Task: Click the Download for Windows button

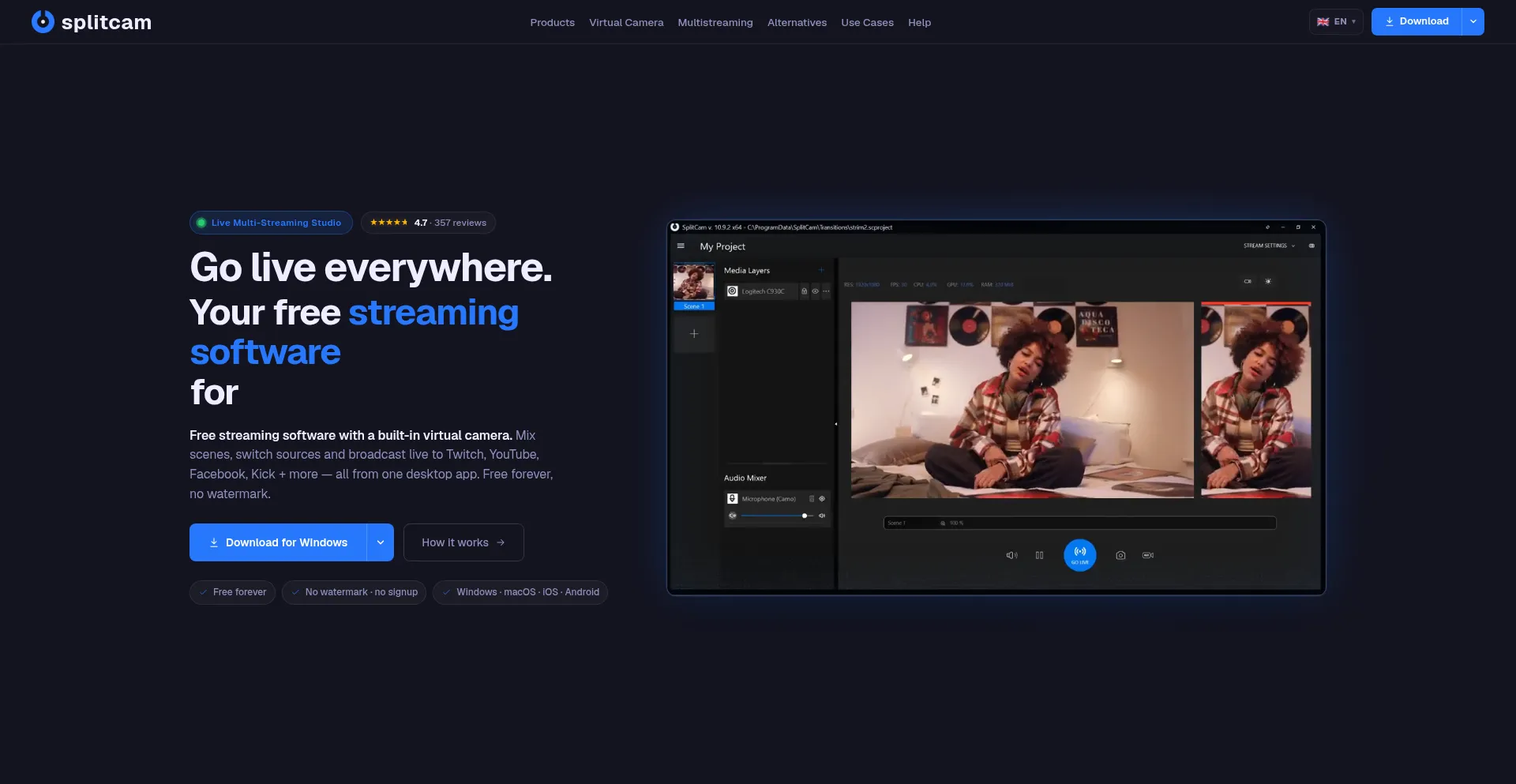Action: click(278, 542)
